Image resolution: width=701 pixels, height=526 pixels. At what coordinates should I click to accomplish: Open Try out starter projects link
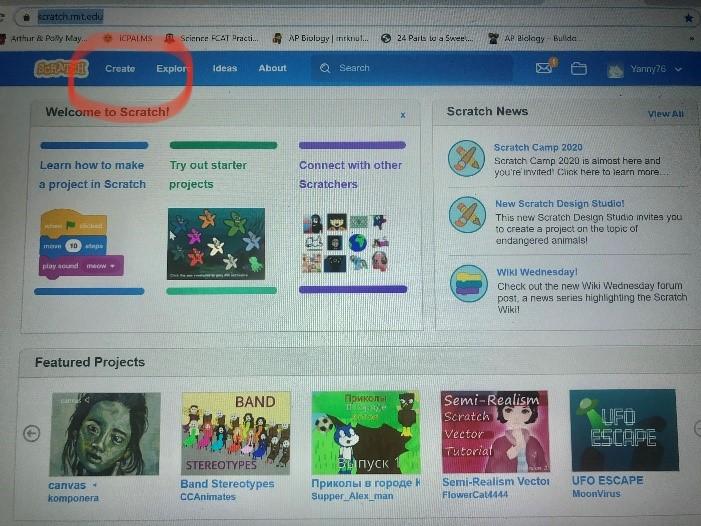pos(208,175)
